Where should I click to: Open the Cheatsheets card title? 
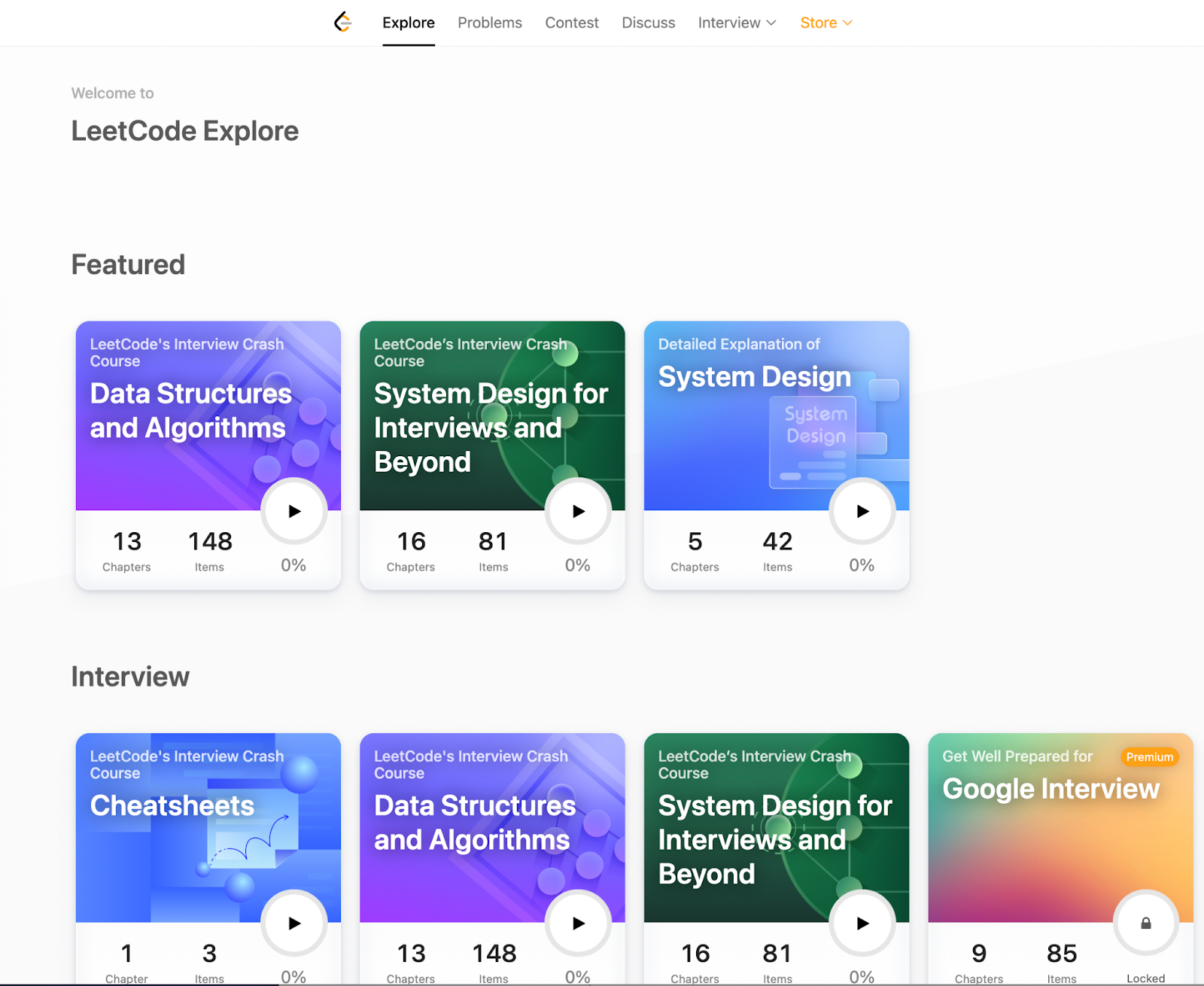coord(172,805)
